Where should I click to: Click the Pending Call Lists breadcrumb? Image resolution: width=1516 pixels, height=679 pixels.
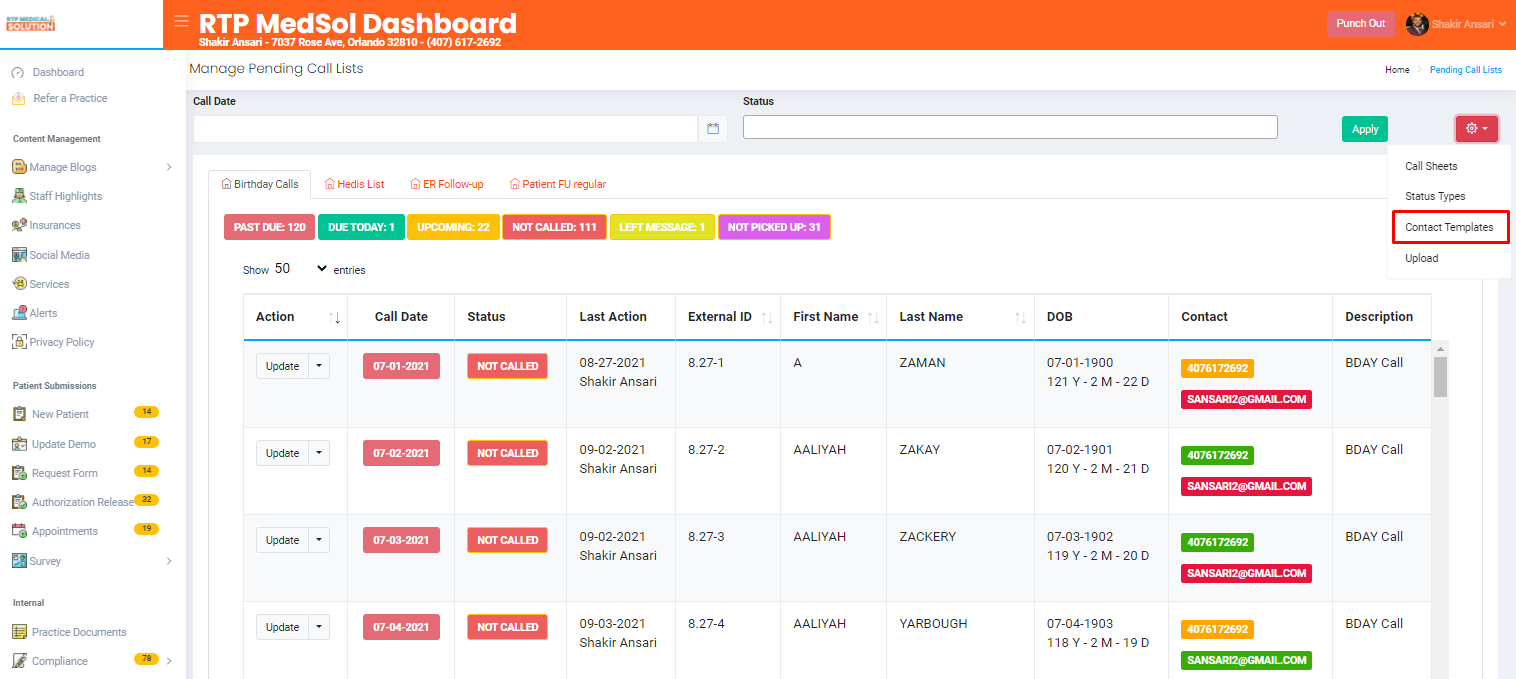point(1466,70)
